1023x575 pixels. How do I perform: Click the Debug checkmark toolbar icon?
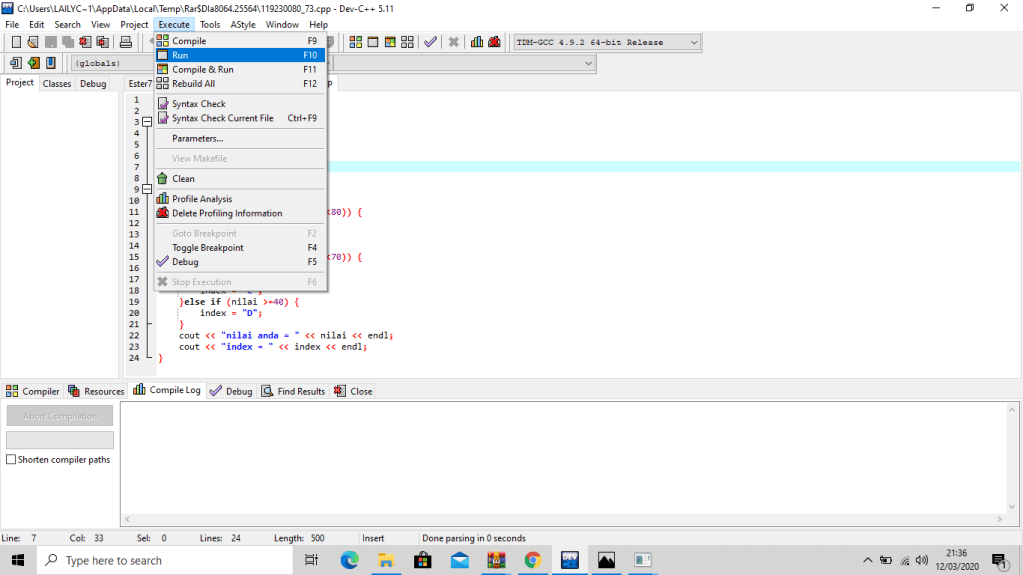430,42
